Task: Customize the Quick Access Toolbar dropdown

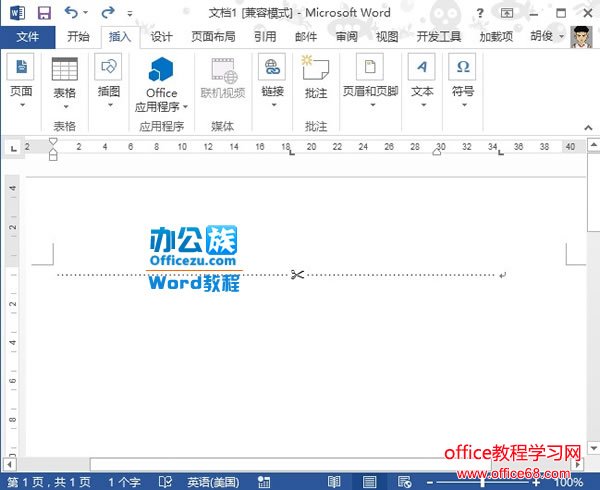Action: click(x=130, y=14)
